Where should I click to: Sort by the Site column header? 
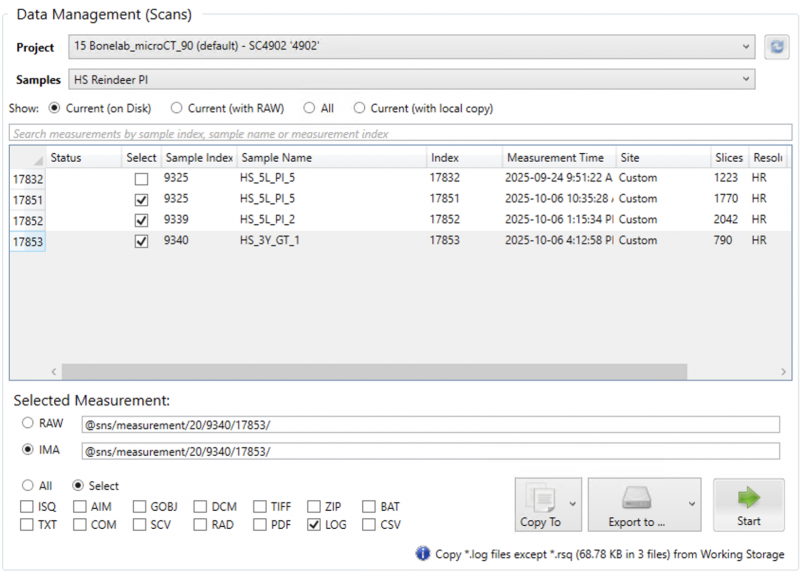(x=663, y=158)
